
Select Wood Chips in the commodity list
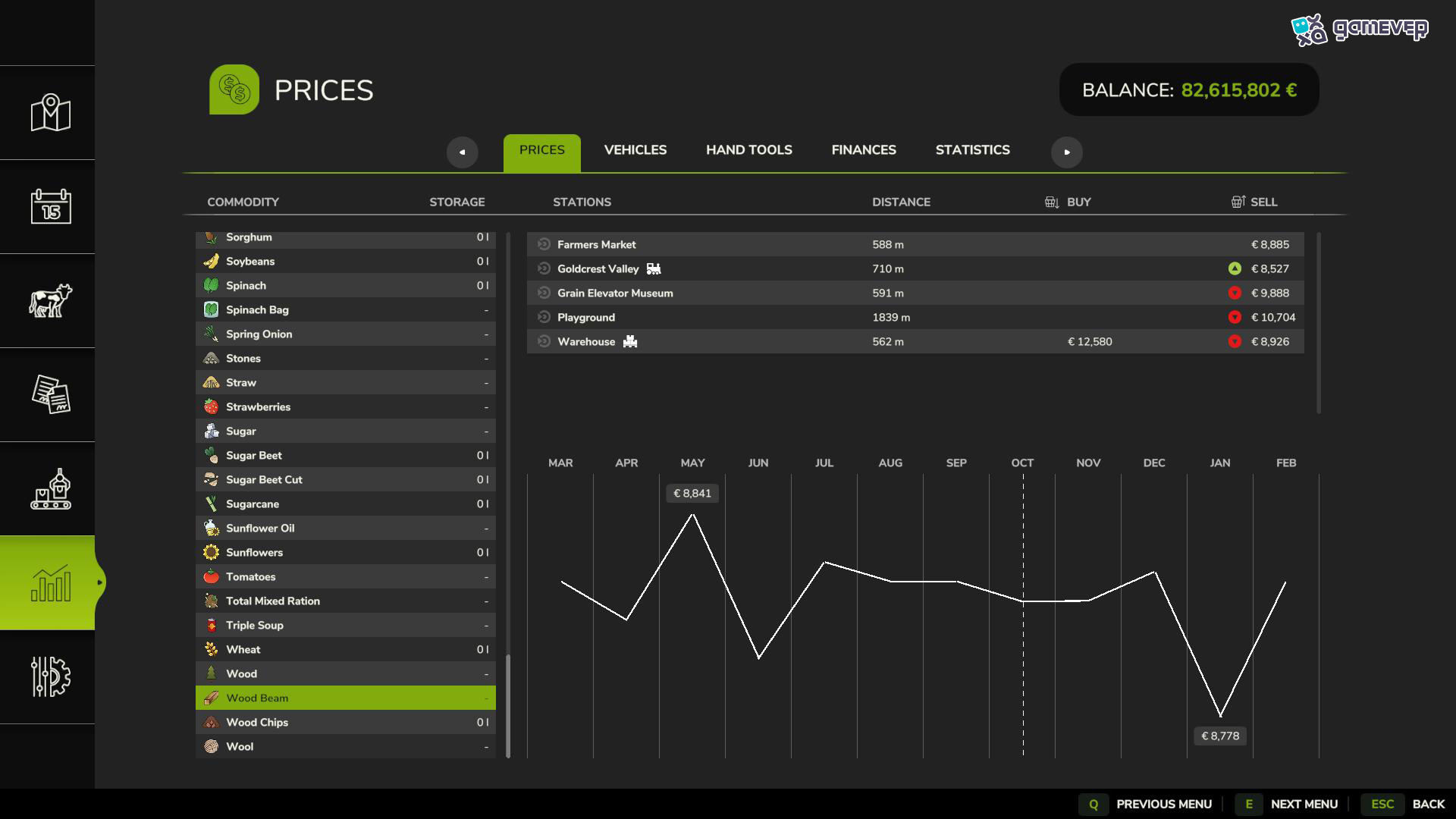(346, 722)
